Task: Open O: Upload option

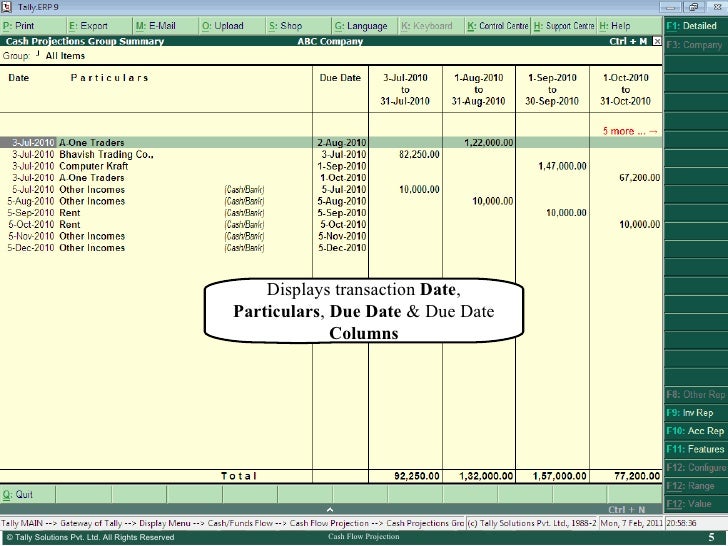Action: click(x=232, y=26)
